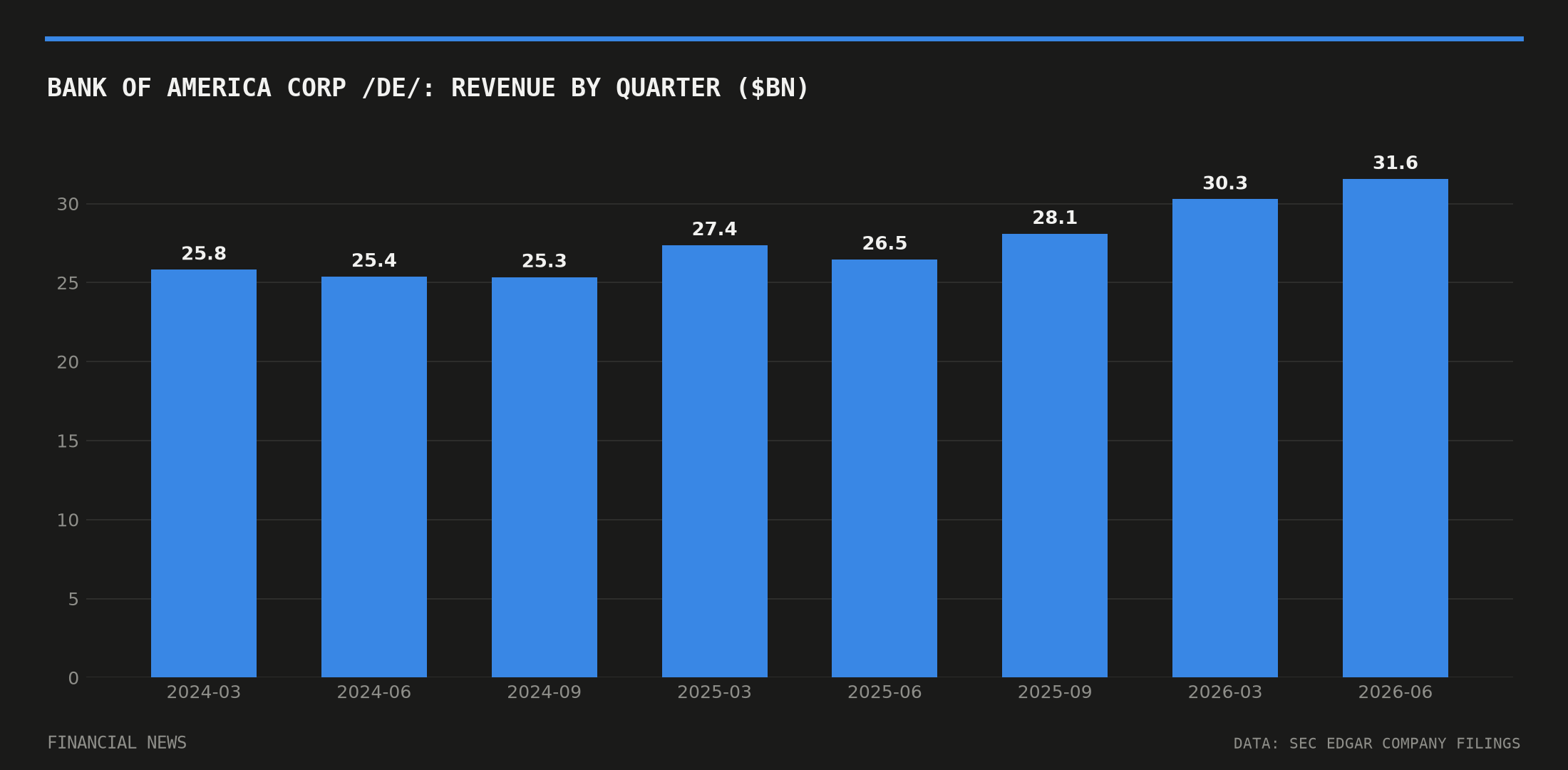Click the y-axis tick label 10
The image size is (1568, 770).
[68, 520]
